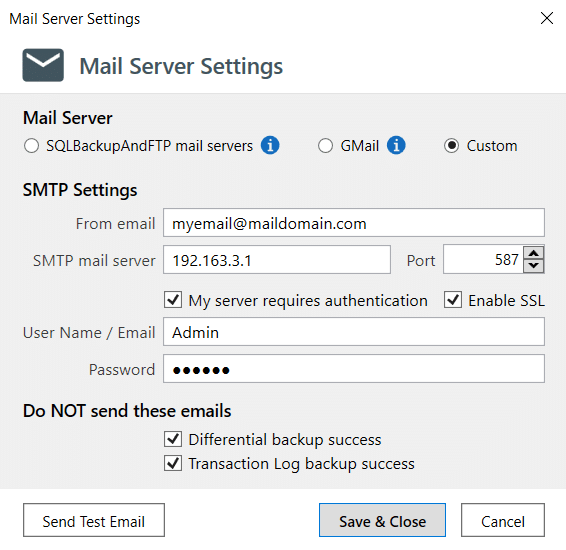Screen dimensions: 566x550
Task: Decrease port number with down arrow
Action: tap(534, 266)
